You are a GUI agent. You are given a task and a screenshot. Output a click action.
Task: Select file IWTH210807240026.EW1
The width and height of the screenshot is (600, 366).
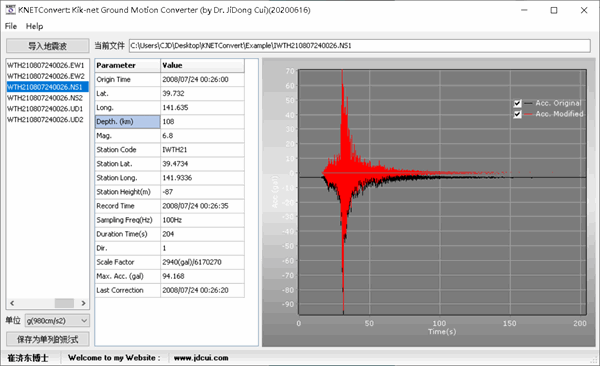tap(46, 65)
